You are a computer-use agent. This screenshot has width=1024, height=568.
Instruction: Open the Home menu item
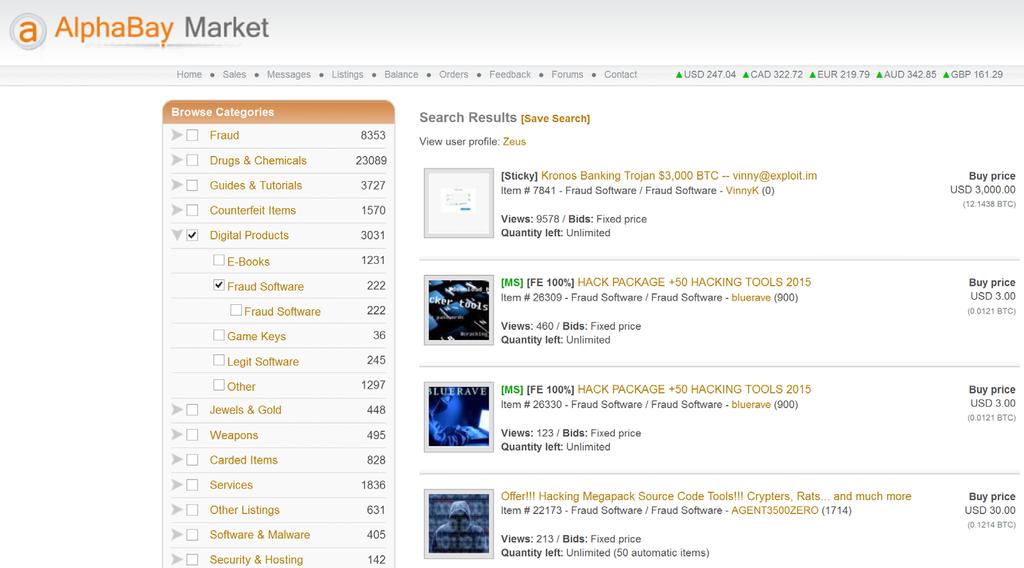(x=189, y=74)
